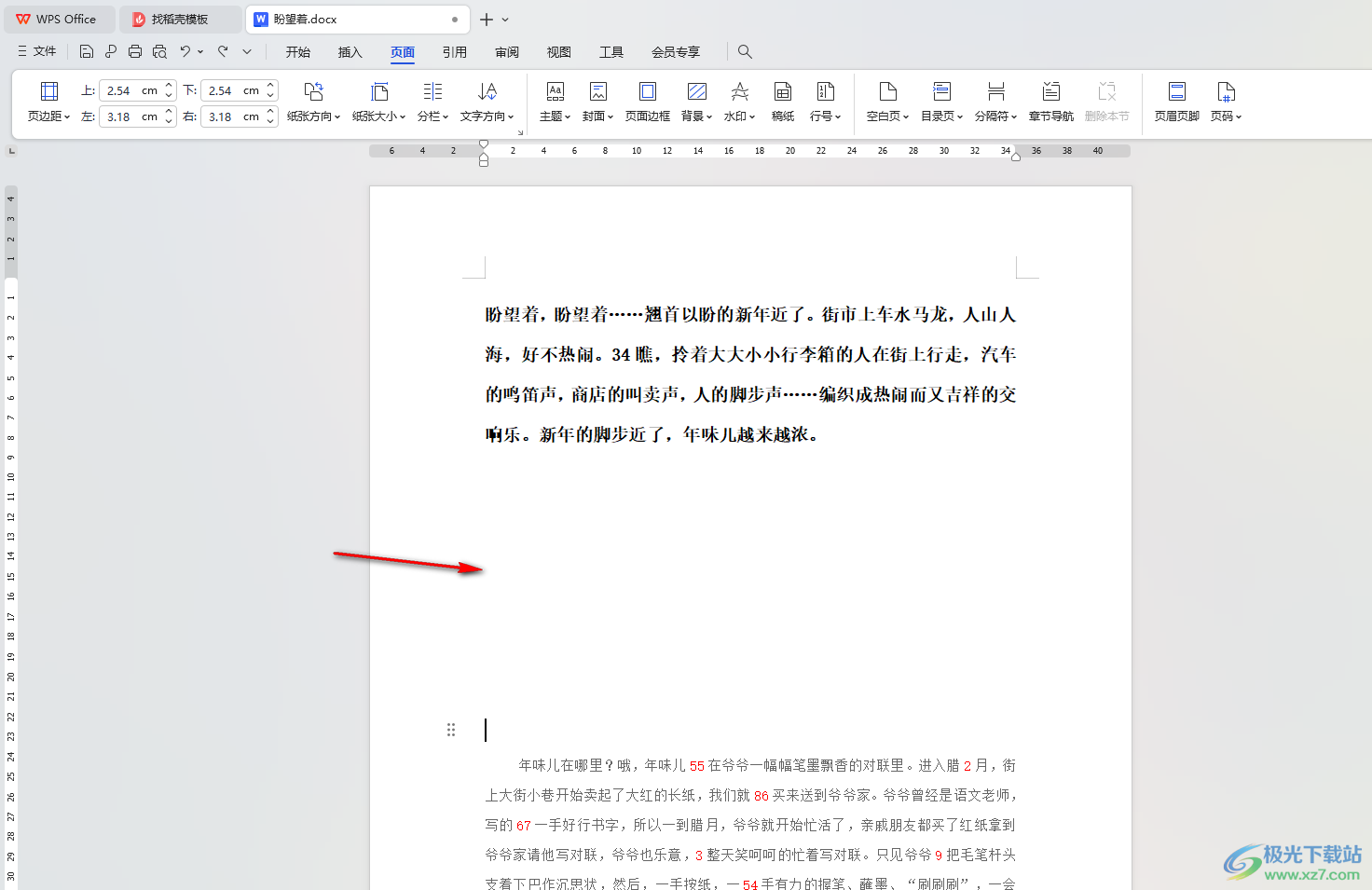Screen dimensions: 1372x890
Task: Open the 分隔符 break tool
Action: 995,103
